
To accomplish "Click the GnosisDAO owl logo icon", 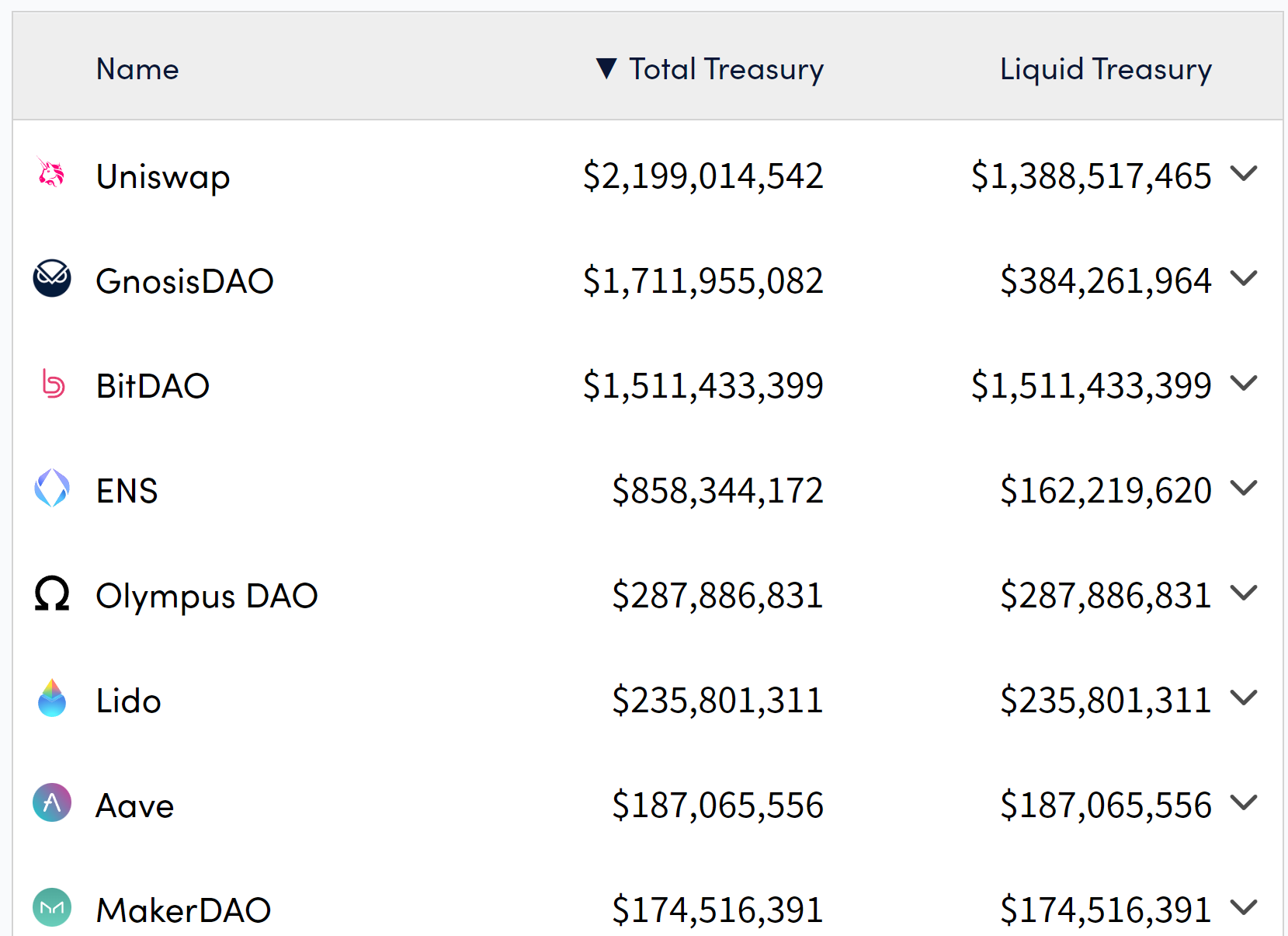I will [52, 278].
